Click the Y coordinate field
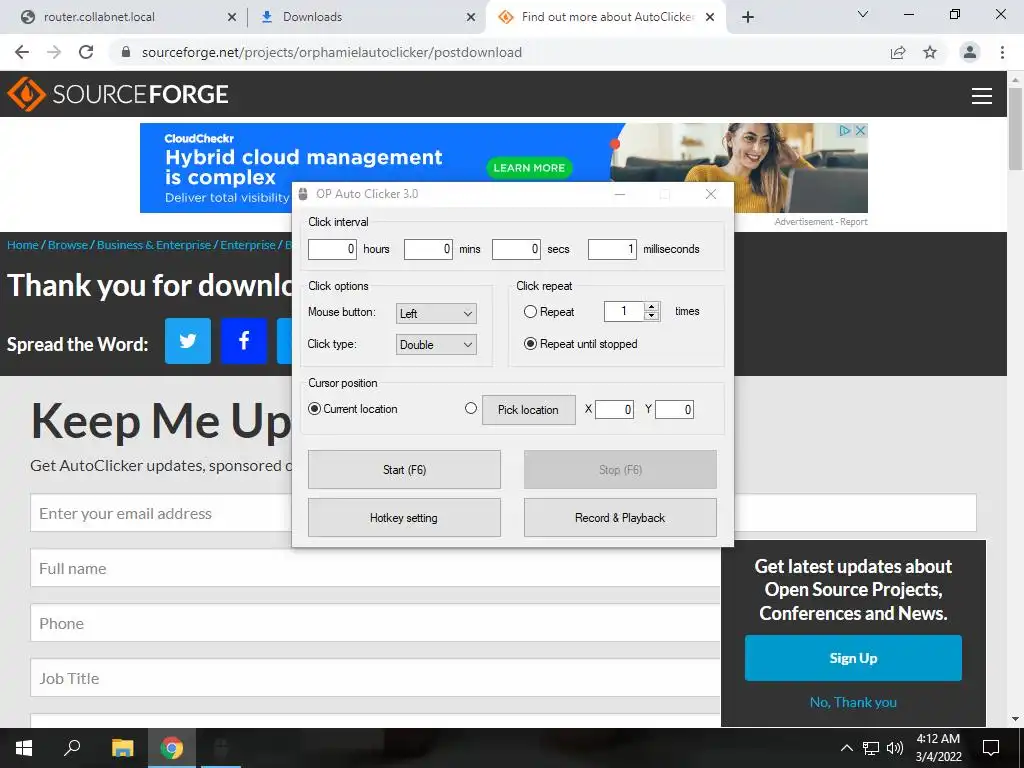The image size is (1024, 768). (674, 409)
